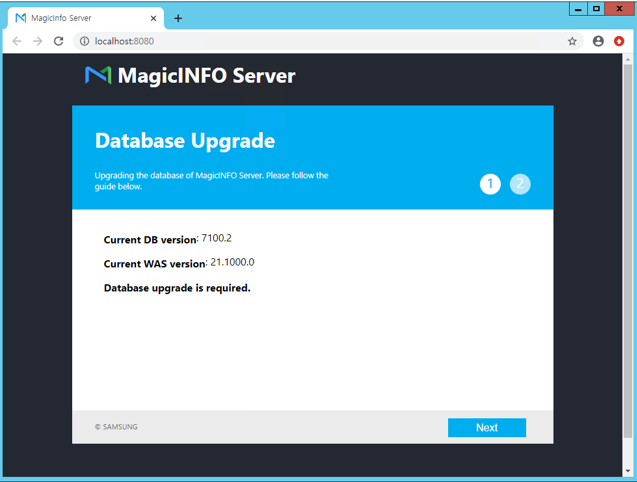Click the MagicINFO logo icon in header
Screen dimensions: 637x482
(x=97, y=75)
